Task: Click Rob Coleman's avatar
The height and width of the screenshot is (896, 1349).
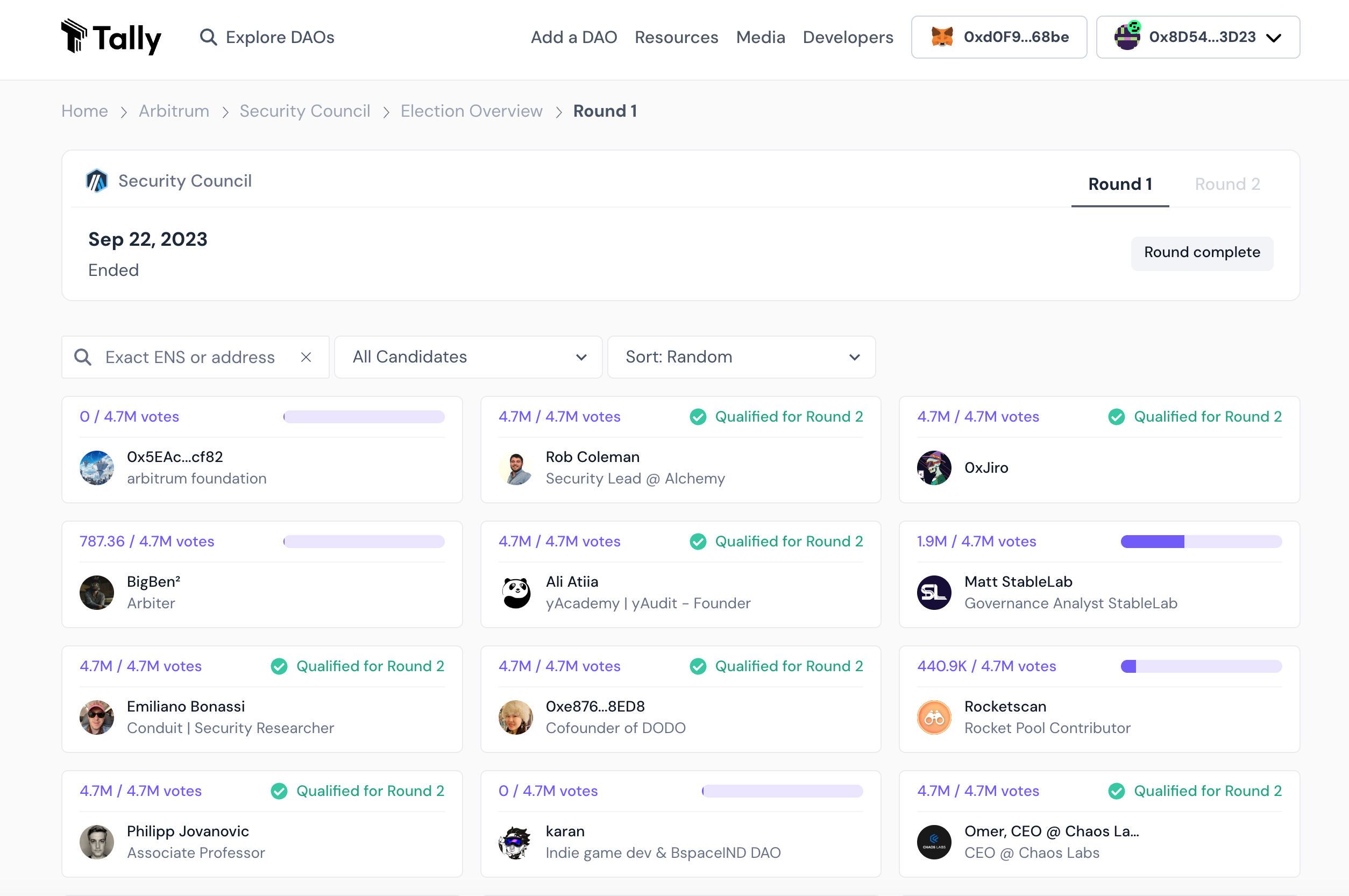Action: (516, 468)
